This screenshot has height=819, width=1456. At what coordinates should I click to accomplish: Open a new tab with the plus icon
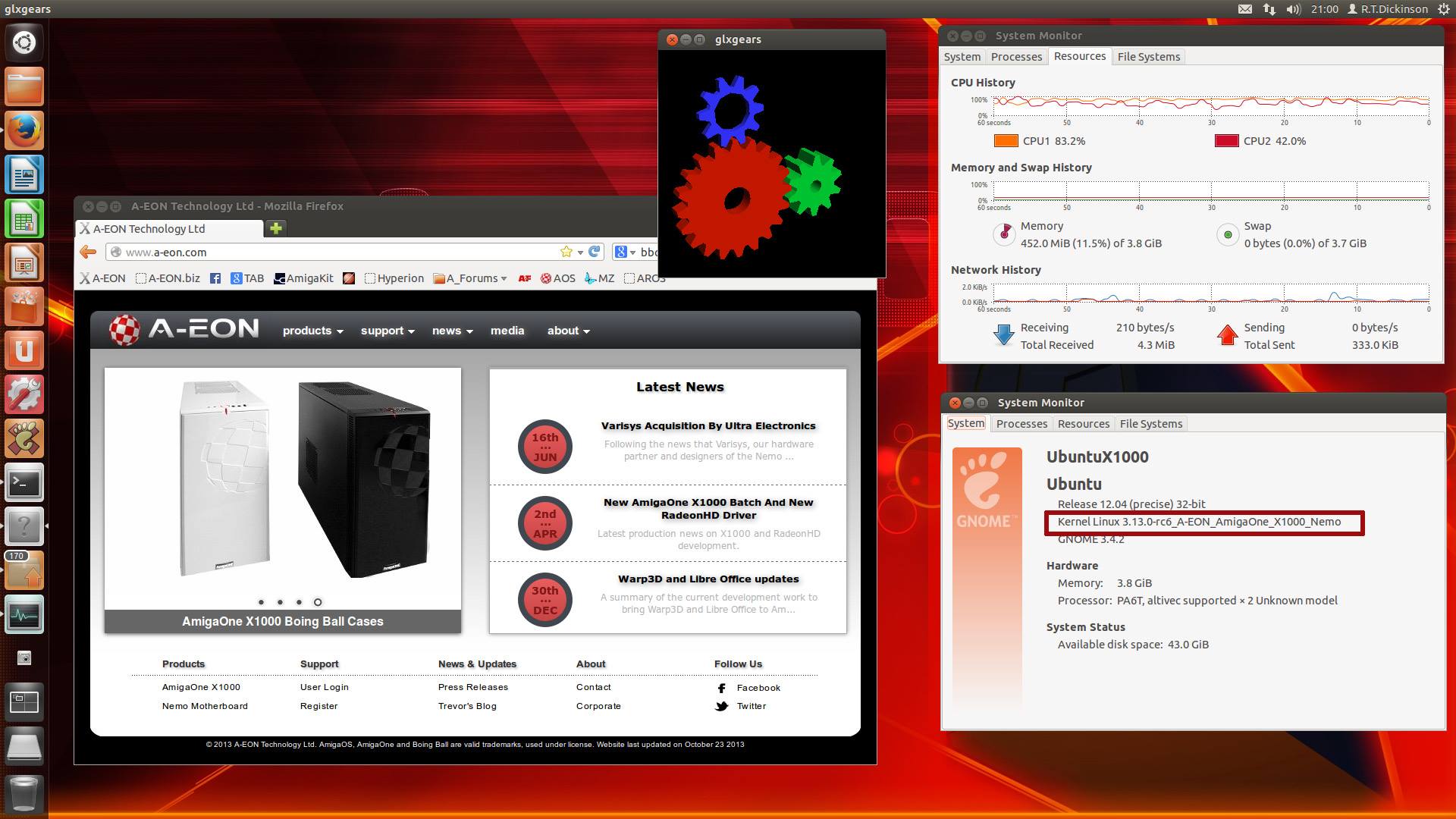tap(276, 228)
